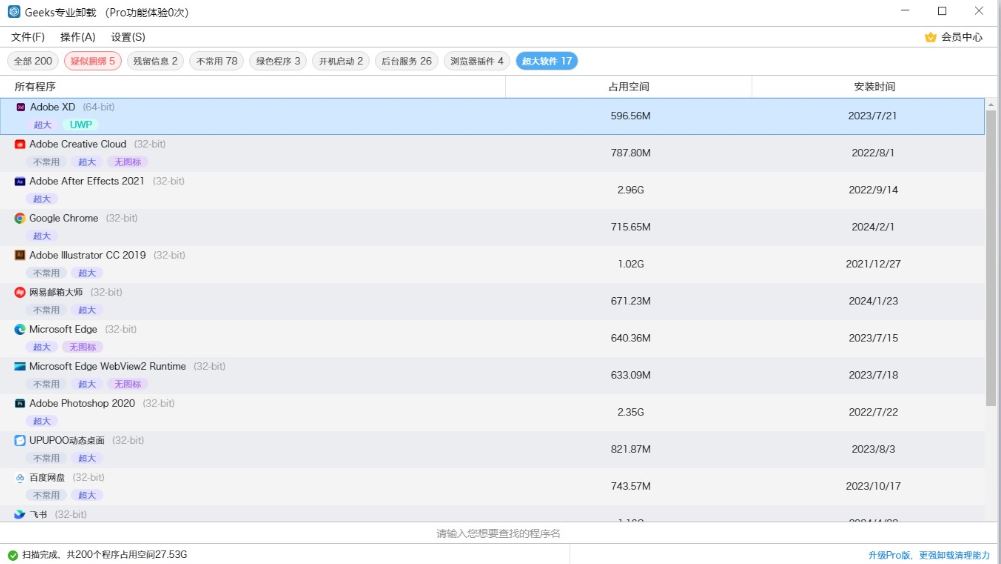This screenshot has height=564, width=1001.
Task: Click the Photoshop 2020 icon
Action: click(x=20, y=404)
